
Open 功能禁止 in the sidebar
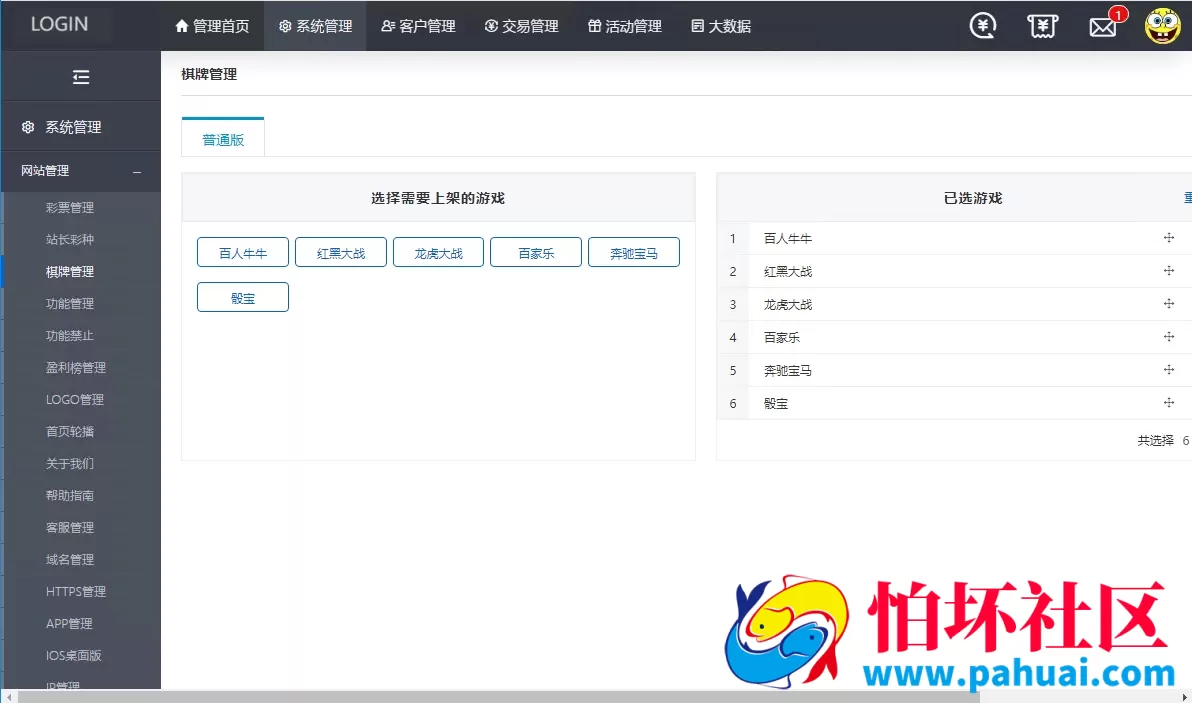(70, 335)
